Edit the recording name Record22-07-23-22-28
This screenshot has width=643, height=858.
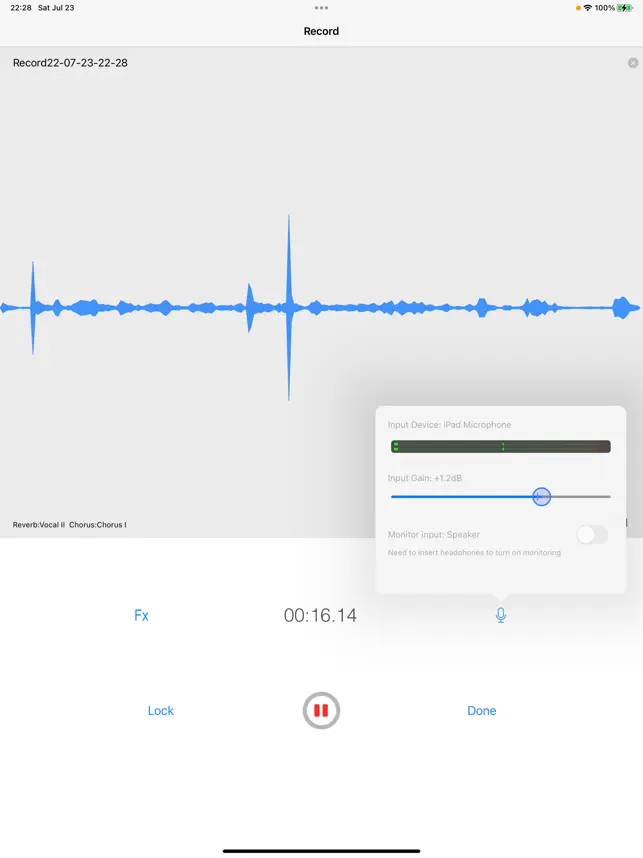[70, 63]
